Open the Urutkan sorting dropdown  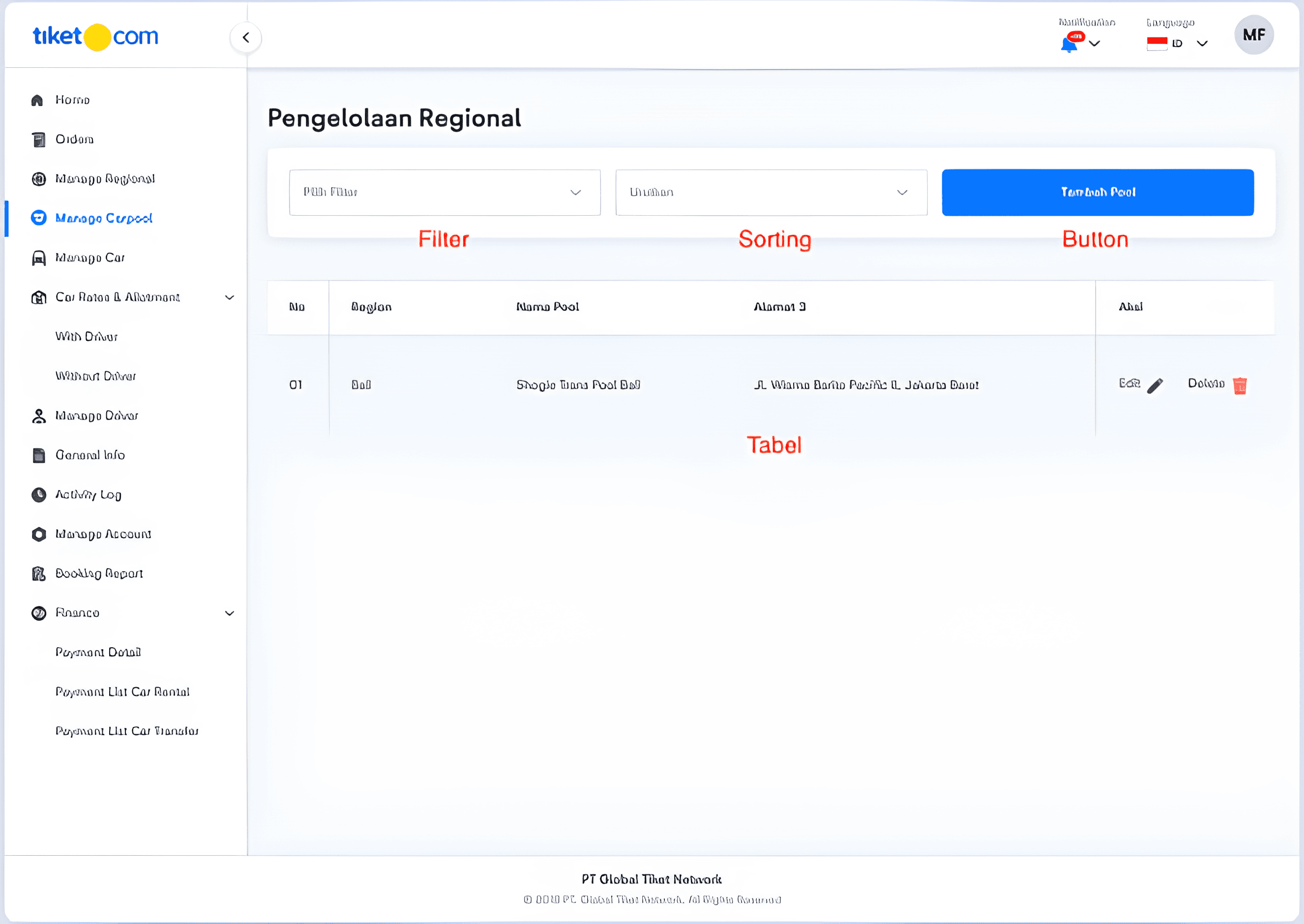coord(771,192)
